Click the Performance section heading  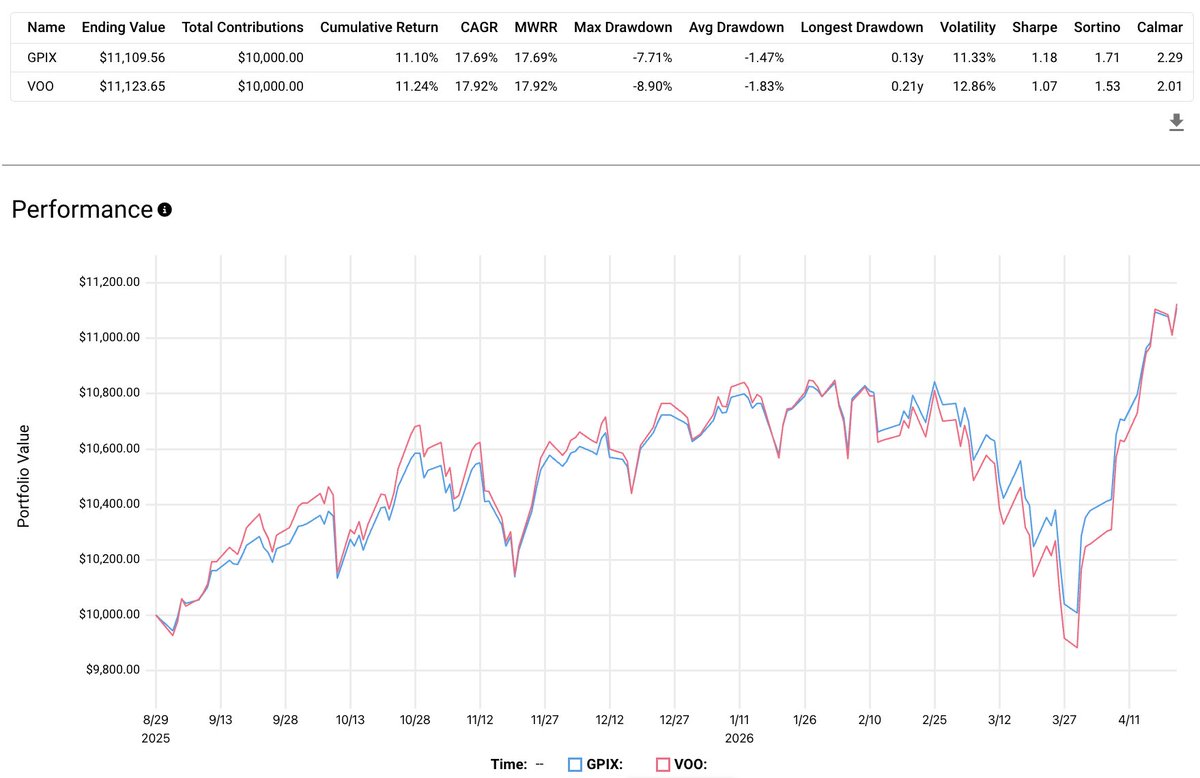click(82, 210)
